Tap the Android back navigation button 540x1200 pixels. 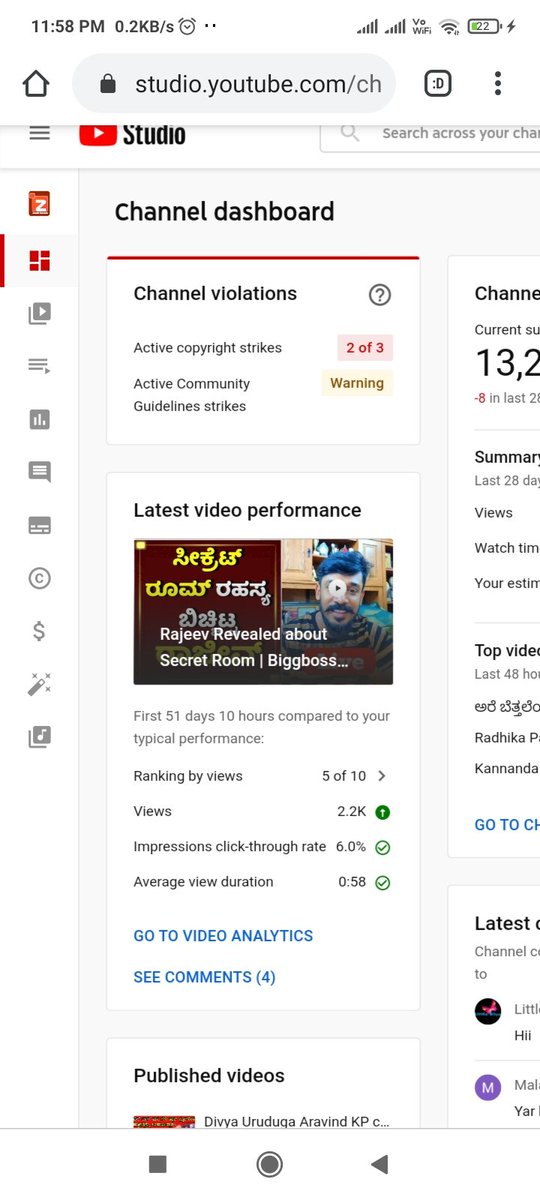[x=379, y=1164]
